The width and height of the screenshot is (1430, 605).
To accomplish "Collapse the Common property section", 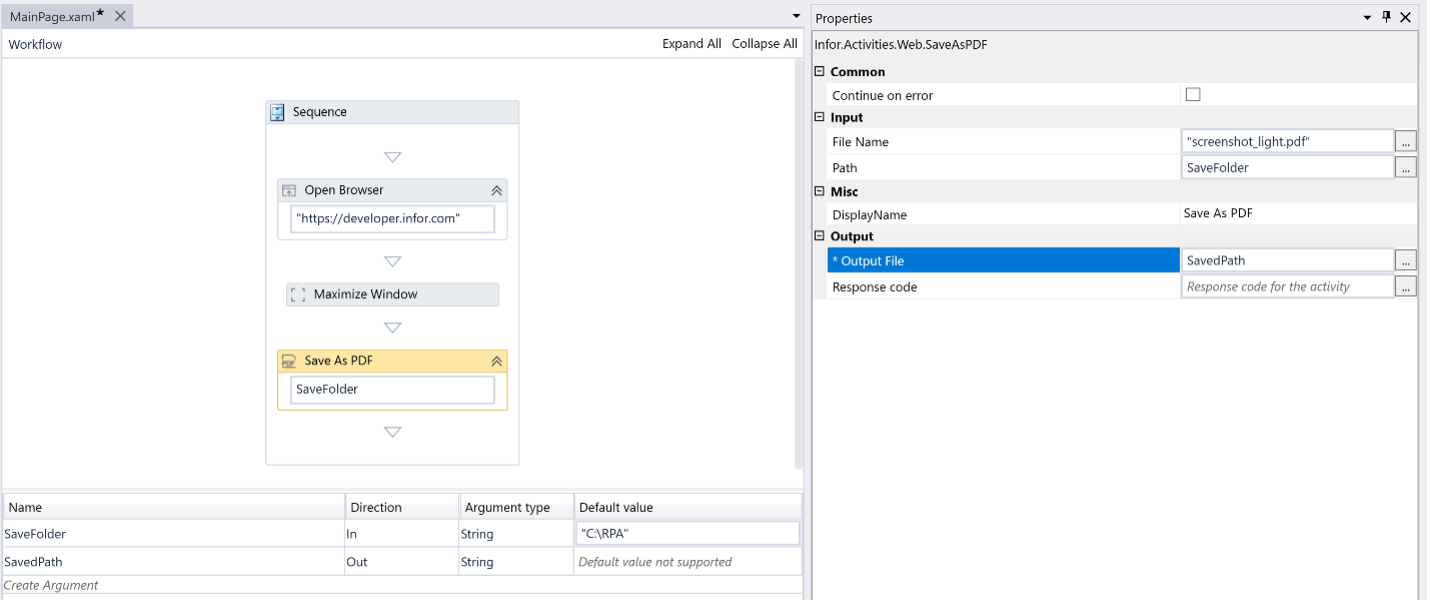I will pos(820,72).
